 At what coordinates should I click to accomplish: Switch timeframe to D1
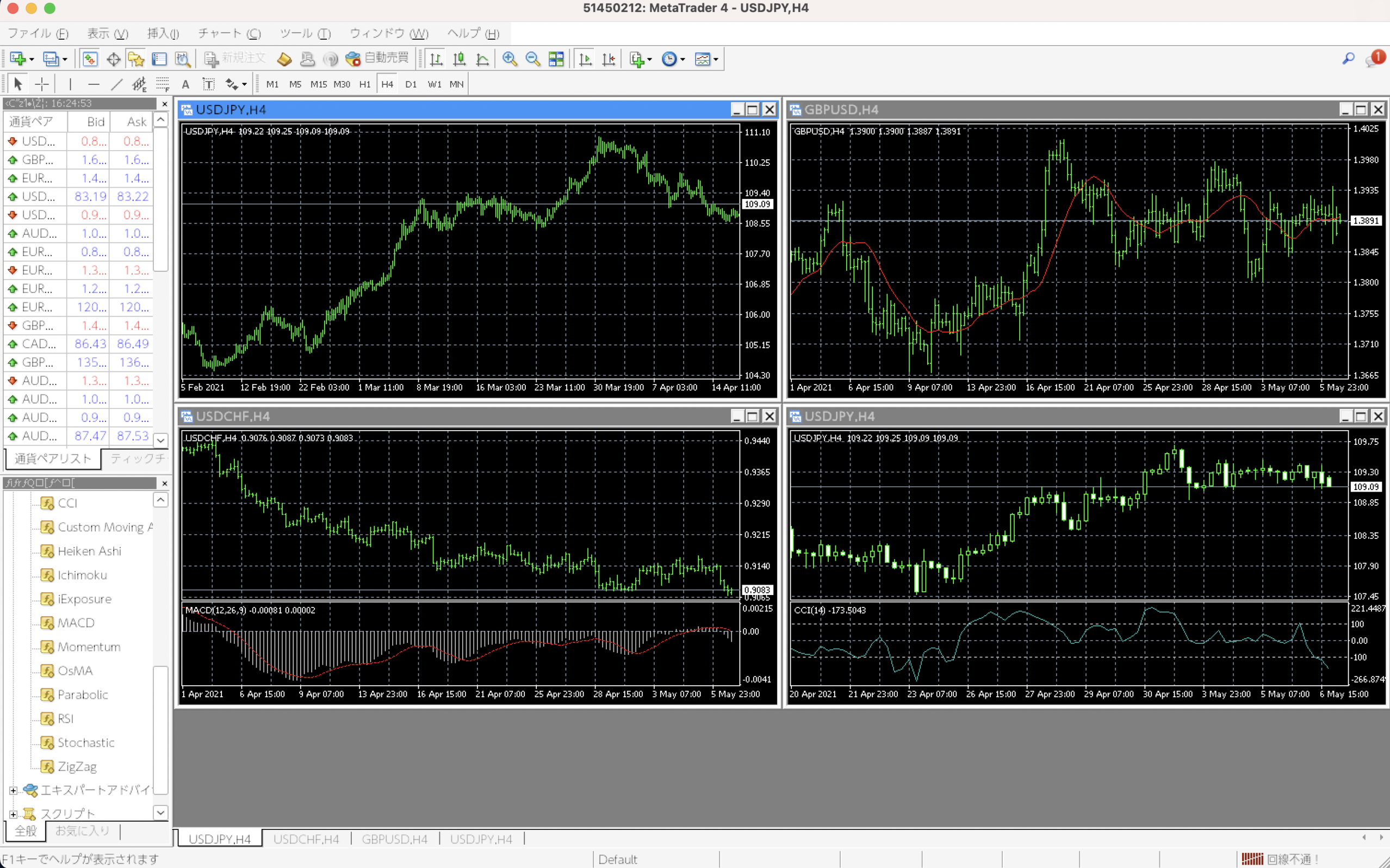click(411, 84)
